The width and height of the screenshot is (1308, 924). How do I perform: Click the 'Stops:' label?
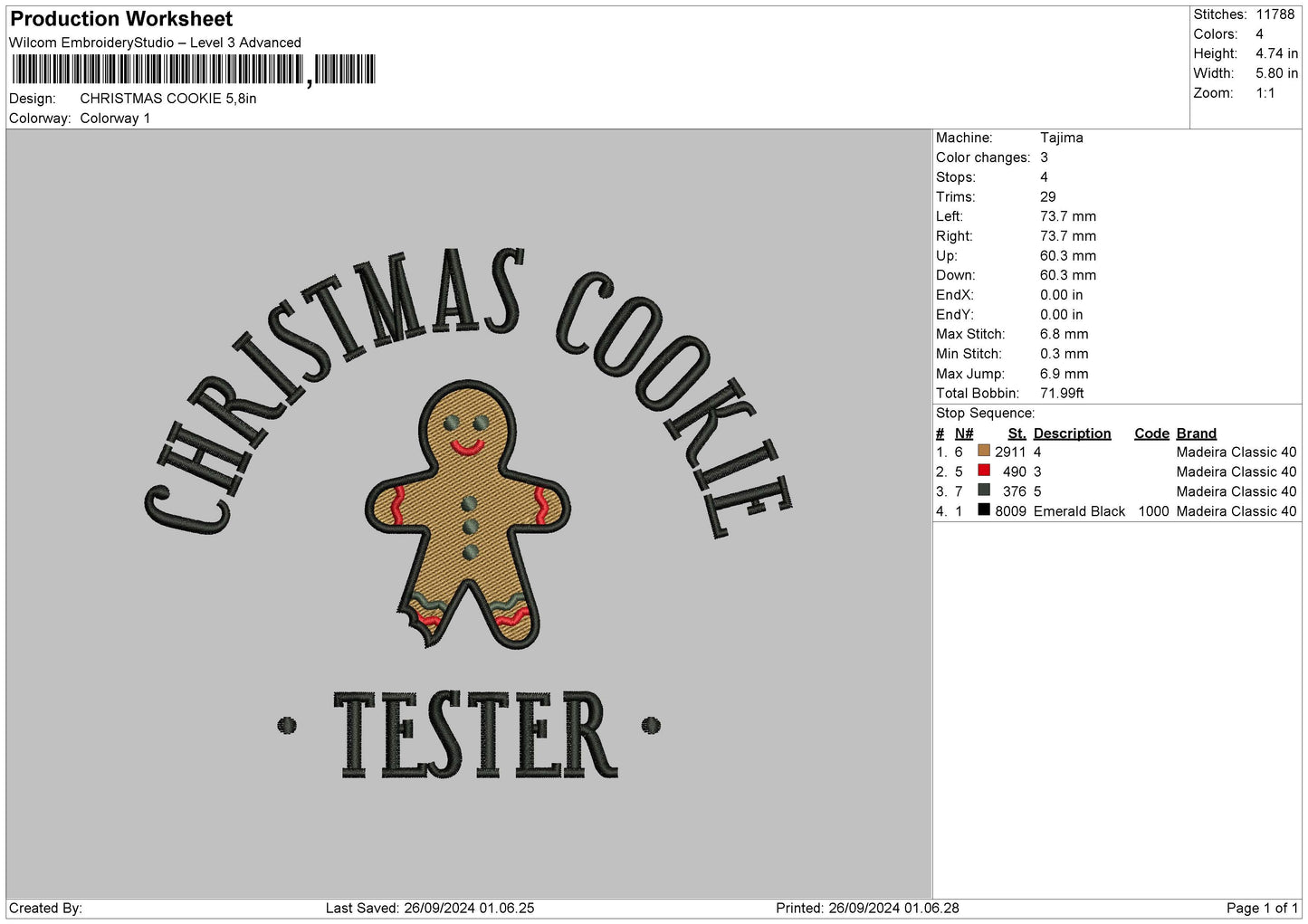[956, 177]
